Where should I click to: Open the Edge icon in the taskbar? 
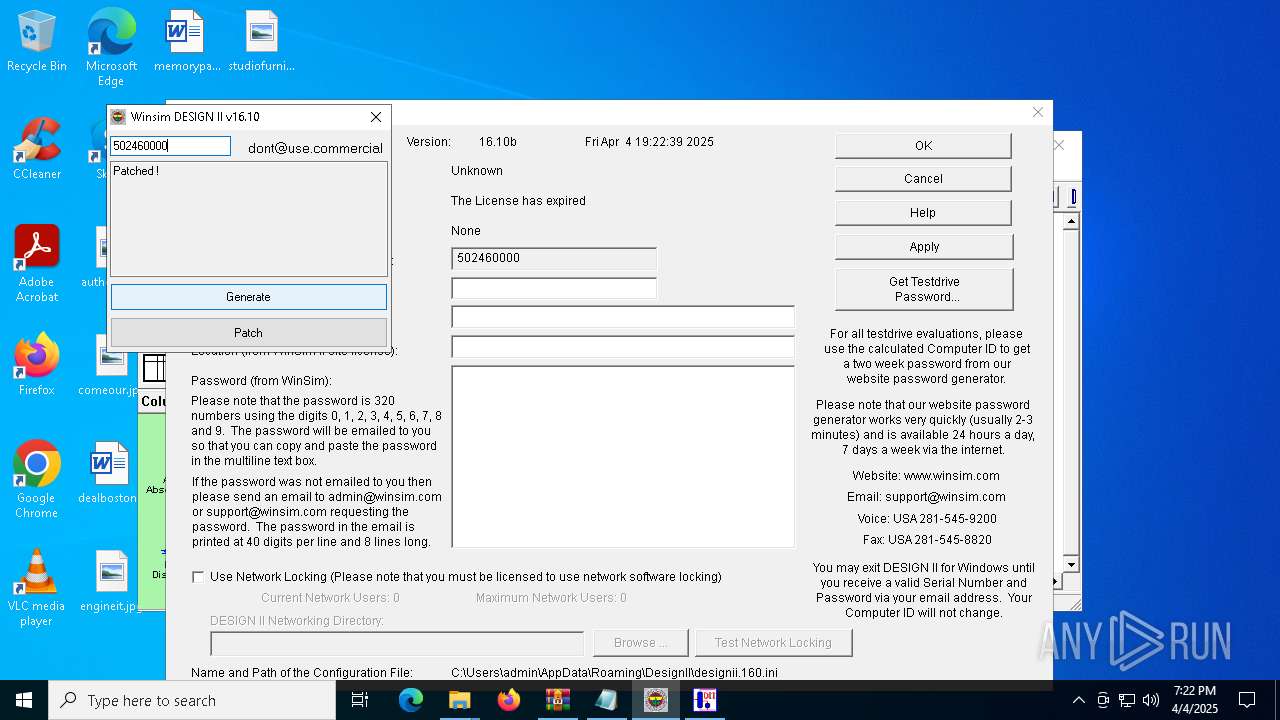411,700
